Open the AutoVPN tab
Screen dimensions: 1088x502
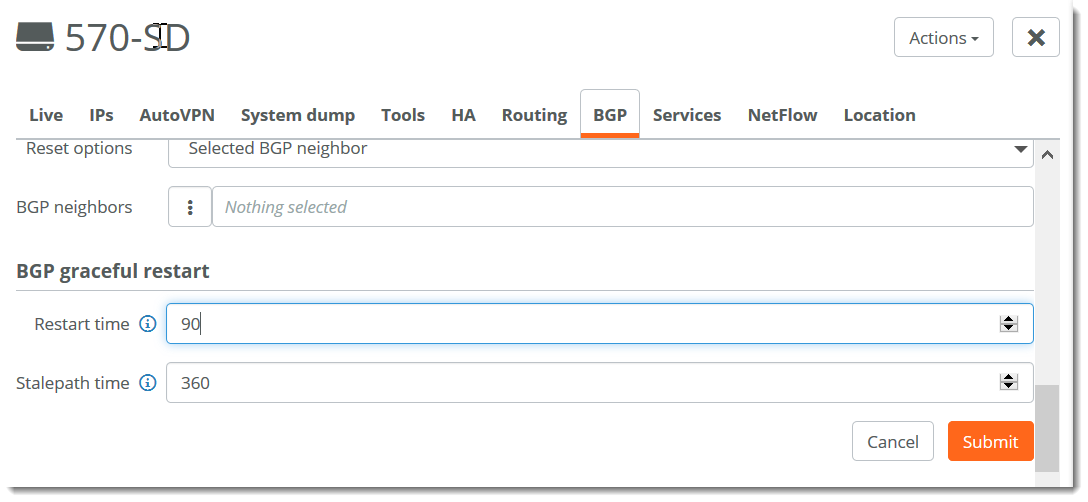[x=177, y=115]
